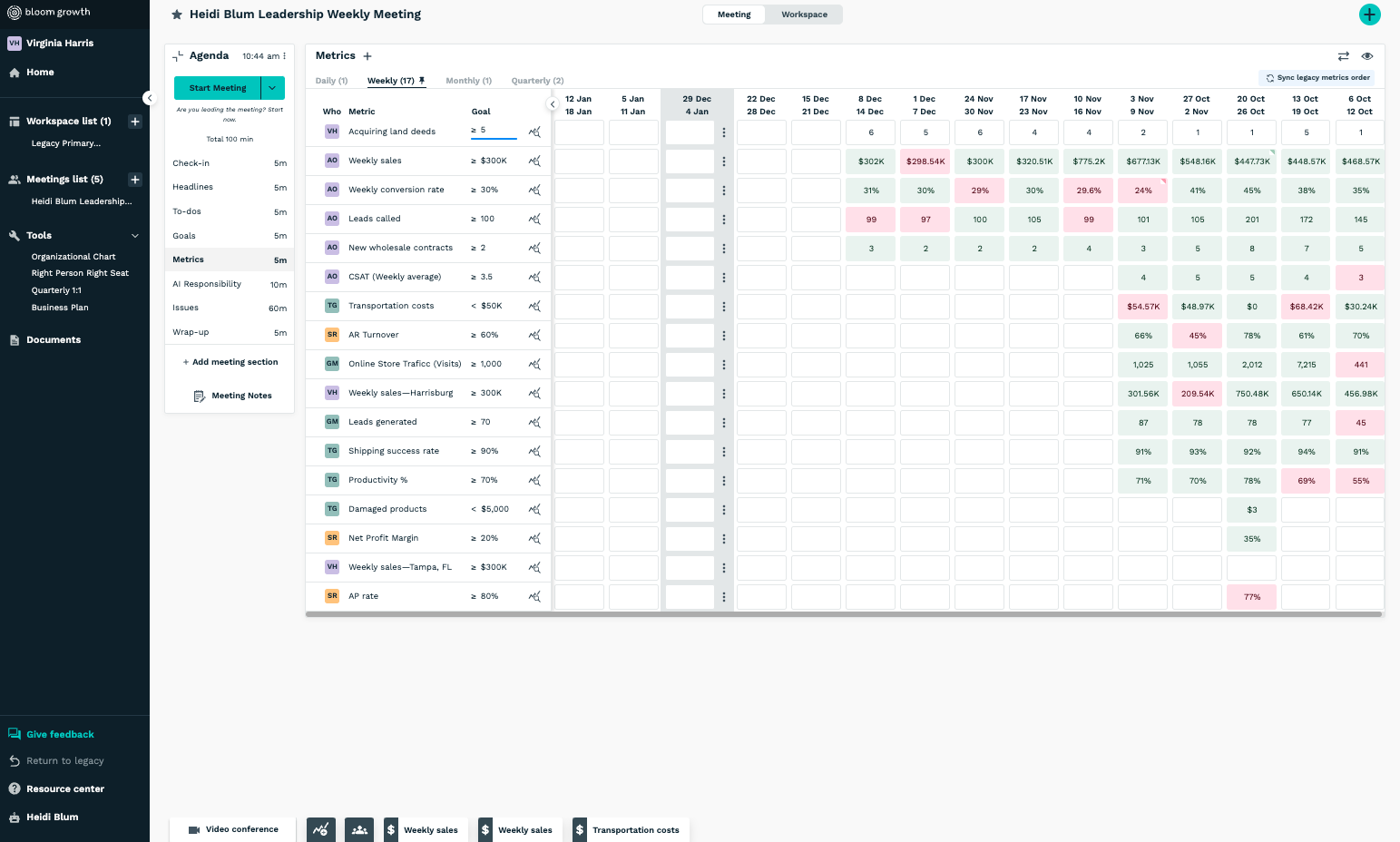Screen dimensions: 1400x842
Task: Click the Add meeting section link
Action: pos(230,362)
